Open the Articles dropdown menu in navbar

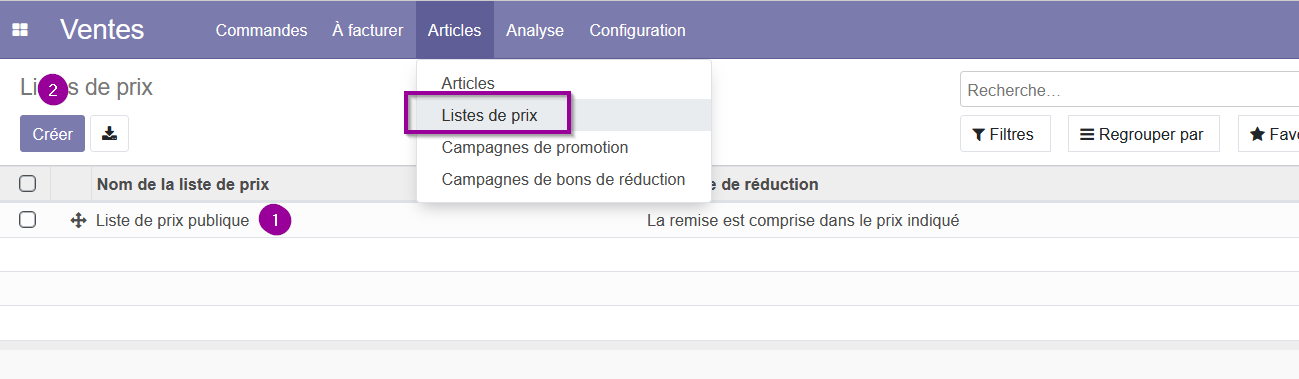click(x=454, y=30)
